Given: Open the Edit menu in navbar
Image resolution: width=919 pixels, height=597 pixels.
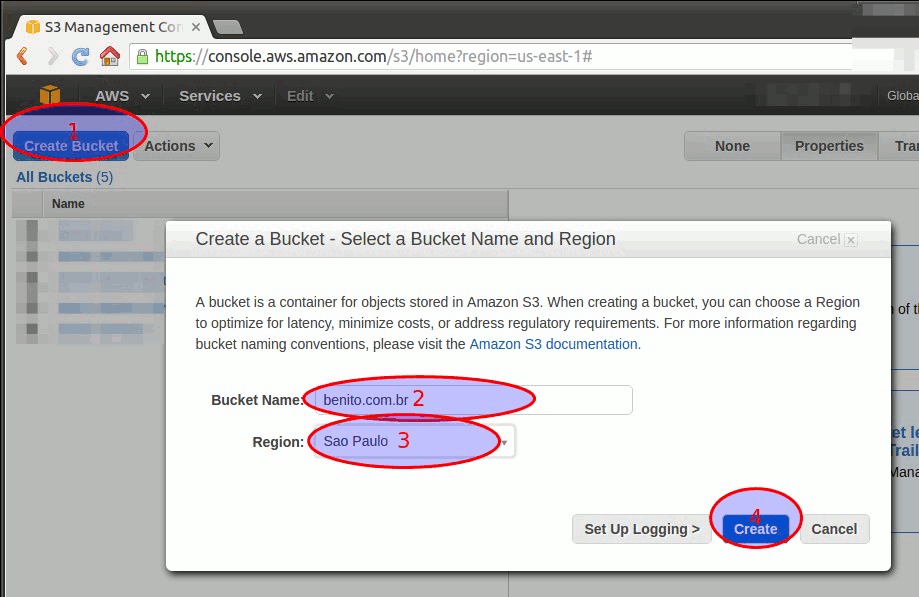Looking at the screenshot, I should tap(309, 96).
